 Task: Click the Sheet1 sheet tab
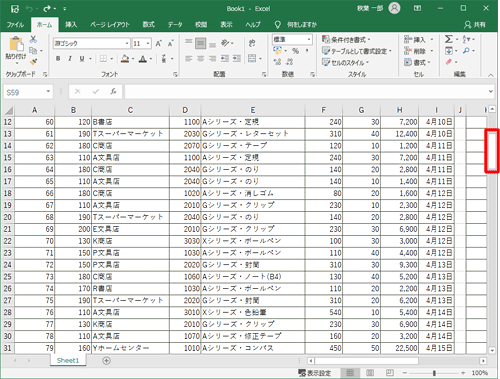pos(68,360)
